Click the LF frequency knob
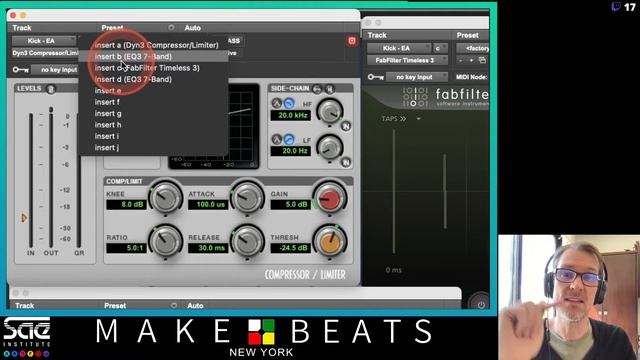640x360 pixels. 330,147
